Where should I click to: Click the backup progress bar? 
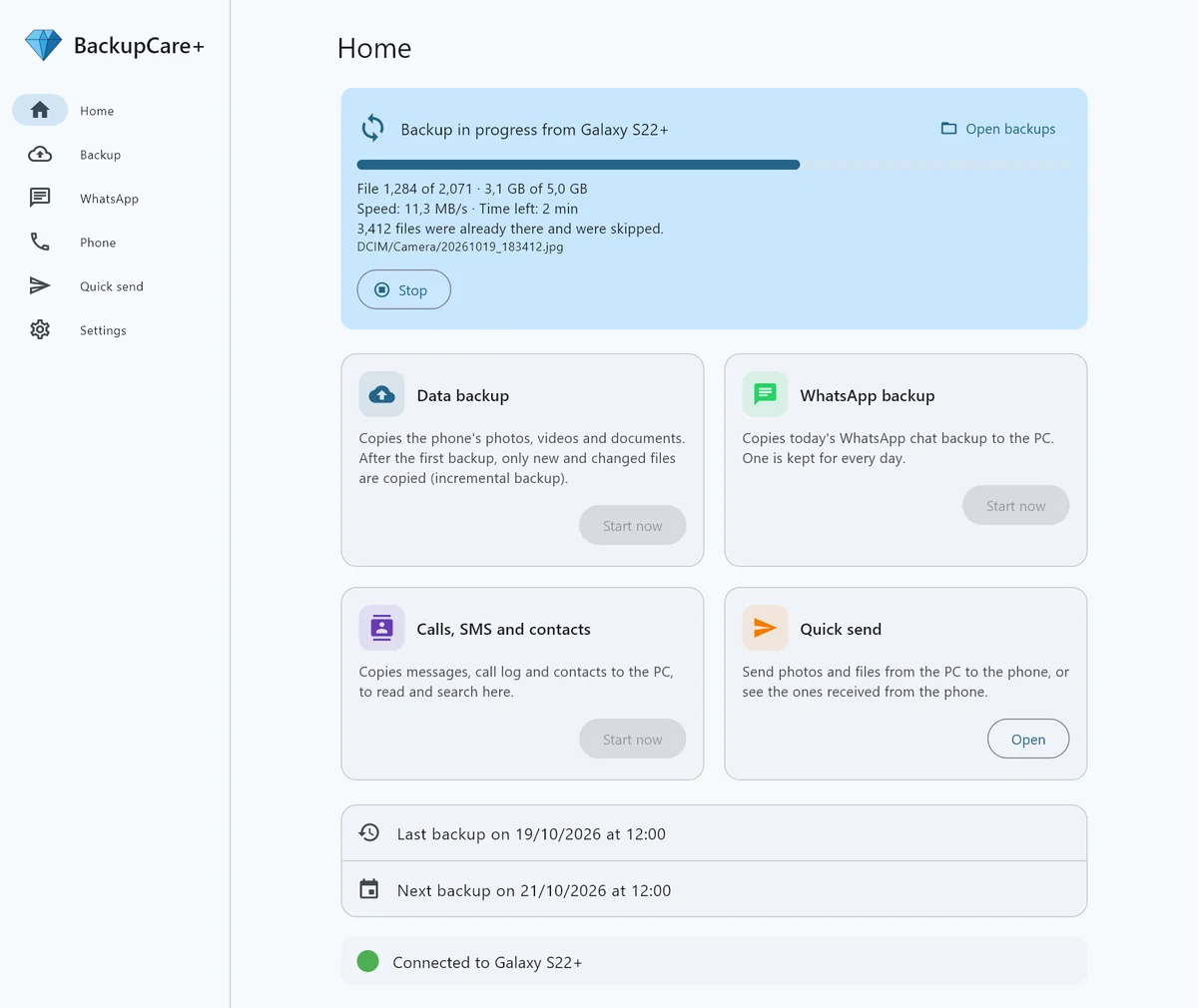pos(713,165)
